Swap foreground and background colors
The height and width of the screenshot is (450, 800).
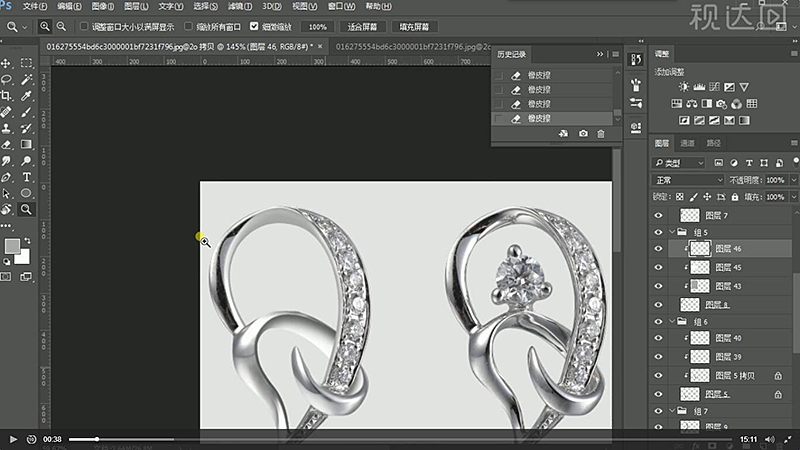coord(28,240)
